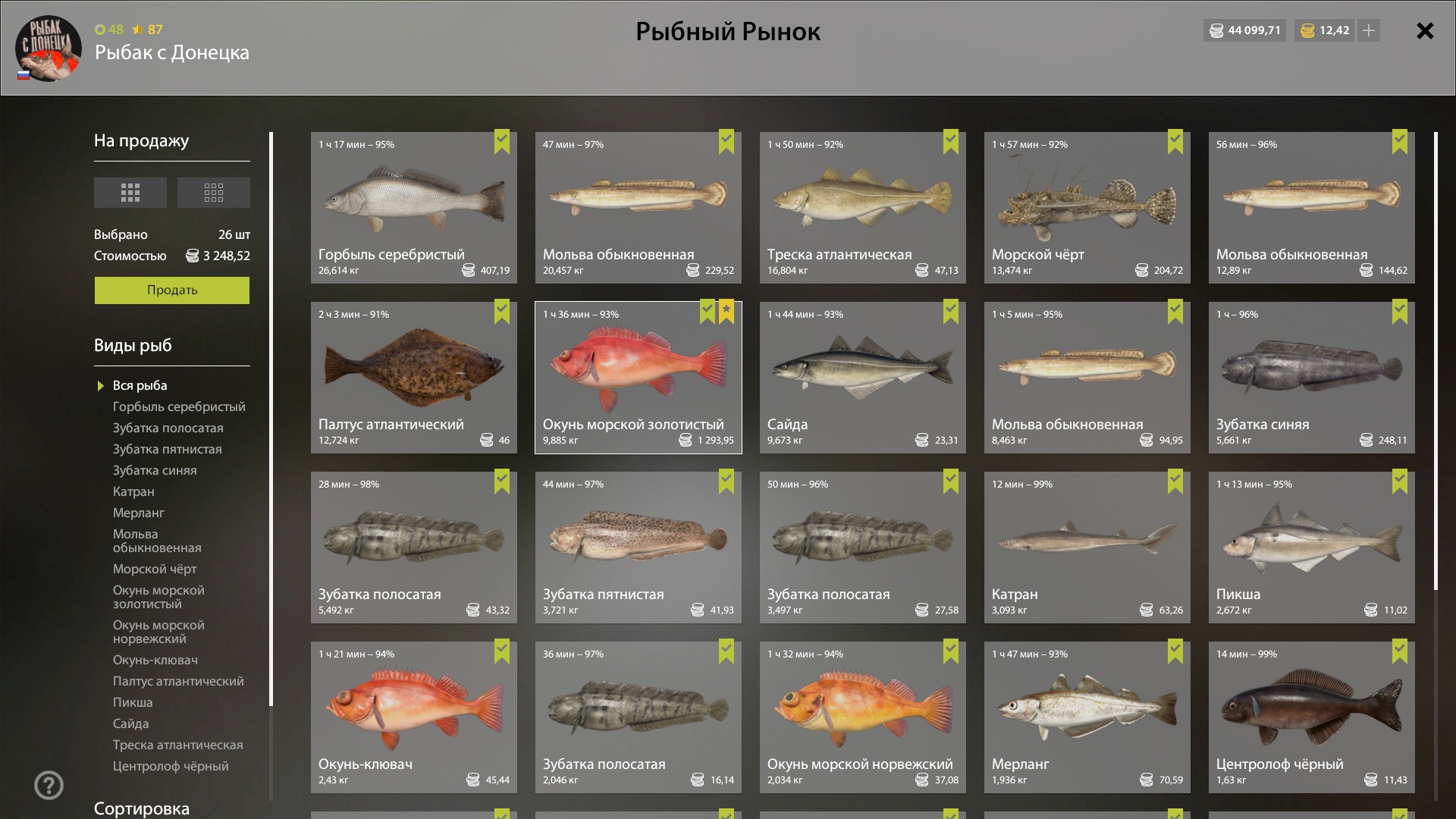Click star trophy flag on Окунь морской золотистый
This screenshot has height=819, width=1456.
coord(726,312)
